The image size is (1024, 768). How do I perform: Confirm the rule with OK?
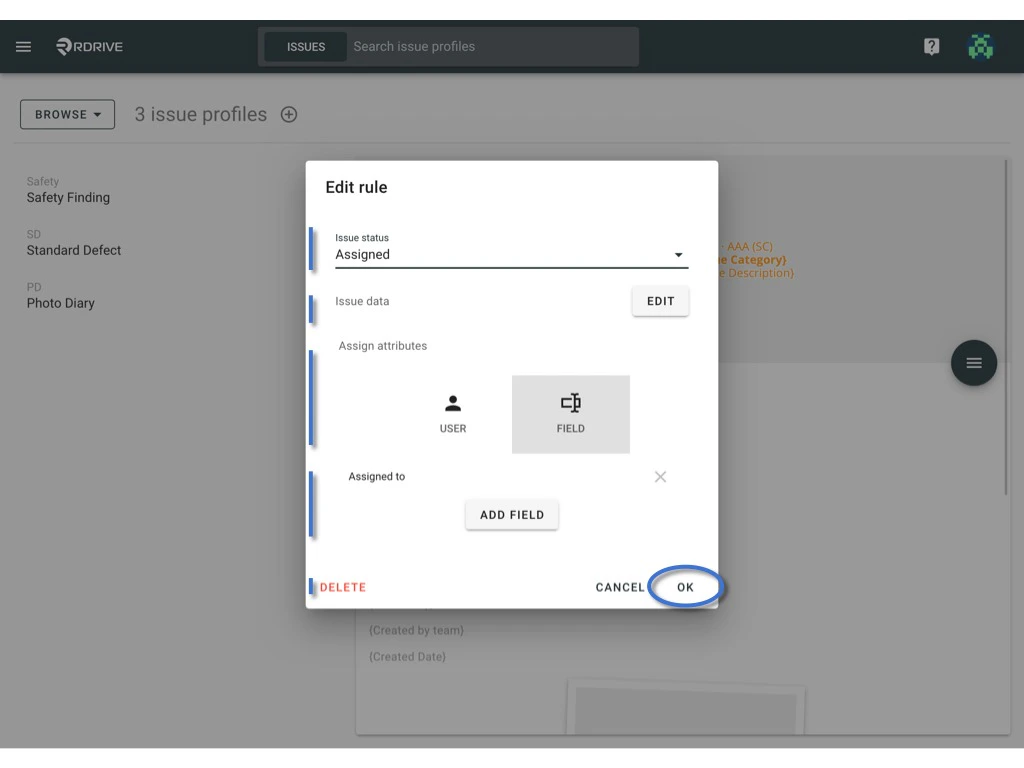[x=685, y=587]
